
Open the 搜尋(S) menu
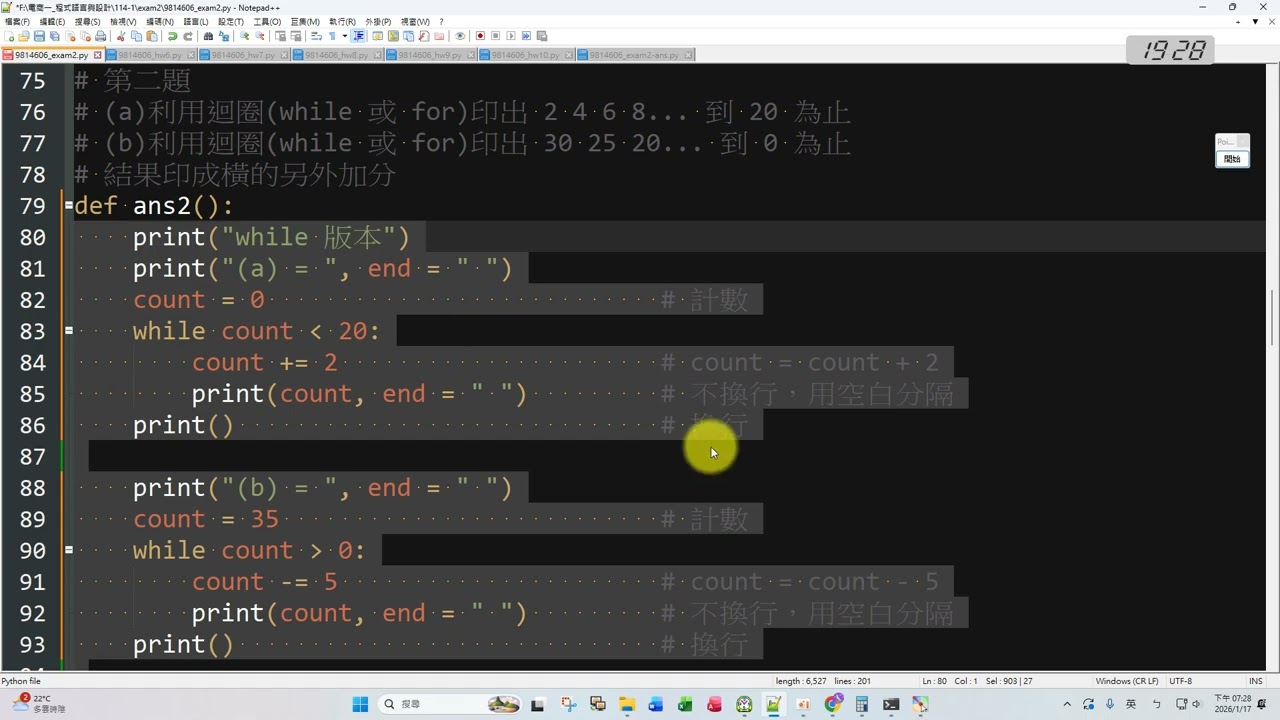[x=88, y=21]
